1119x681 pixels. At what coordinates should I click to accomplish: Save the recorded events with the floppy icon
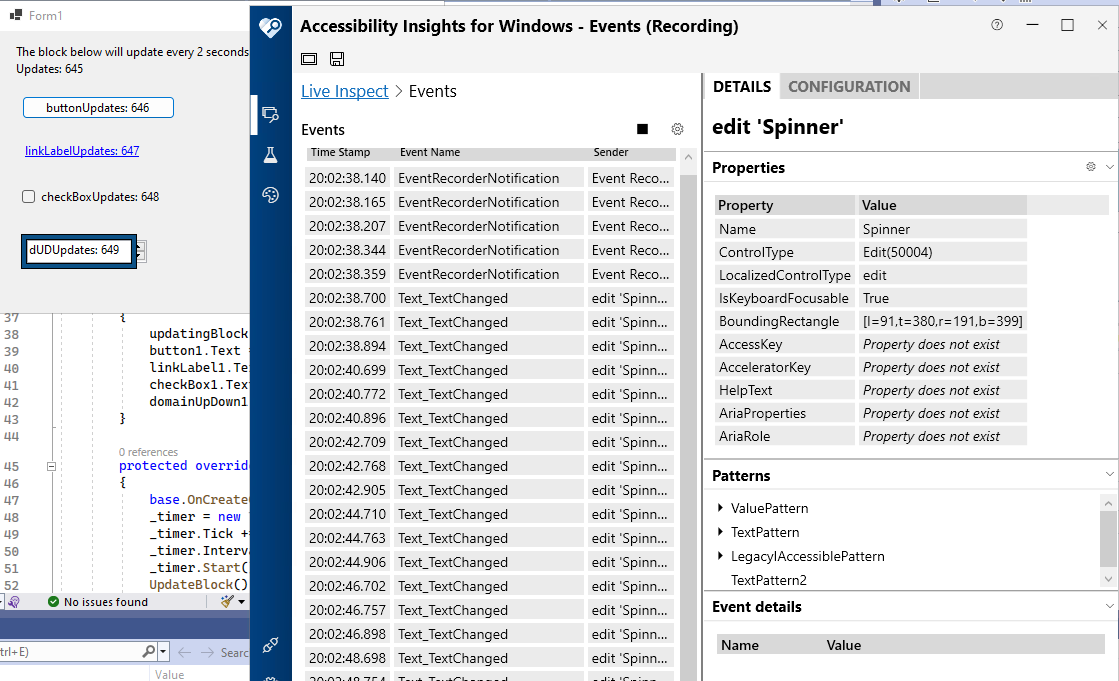[x=337, y=59]
